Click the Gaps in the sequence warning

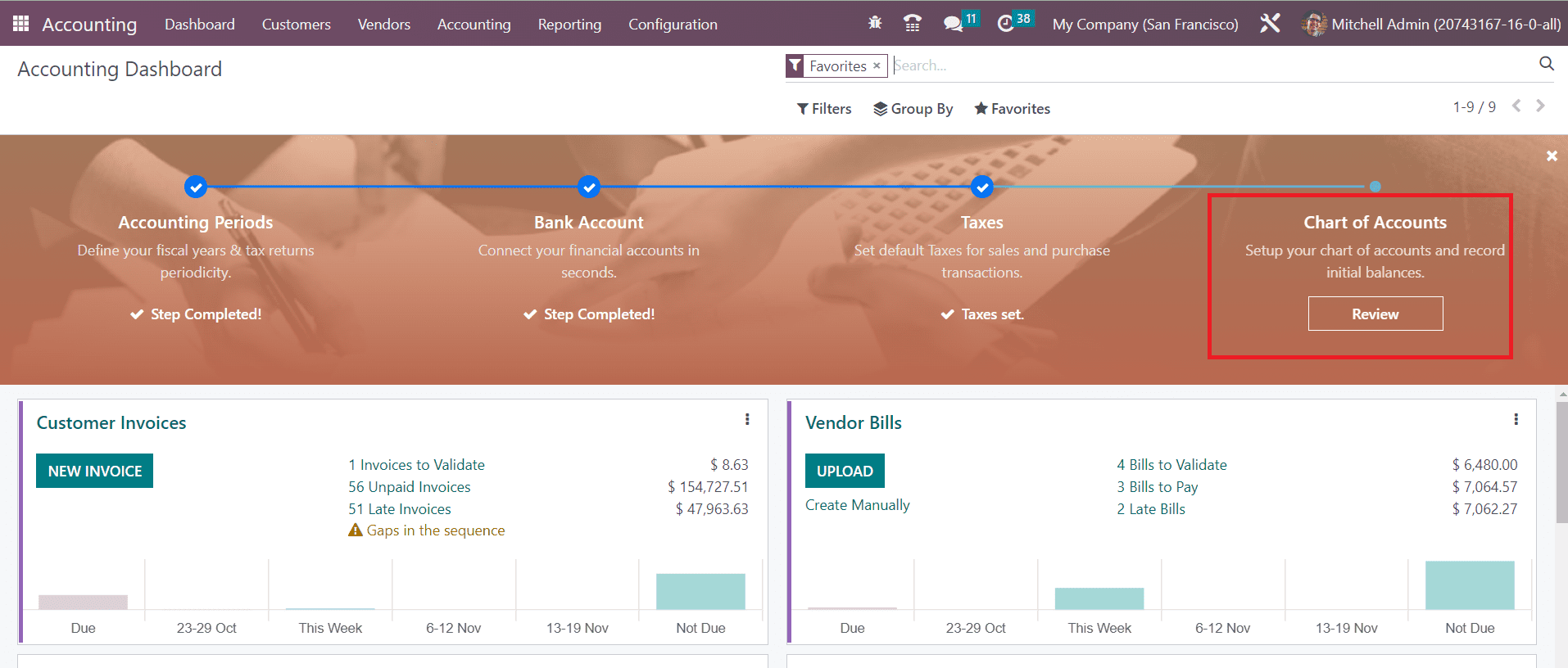coord(427,530)
